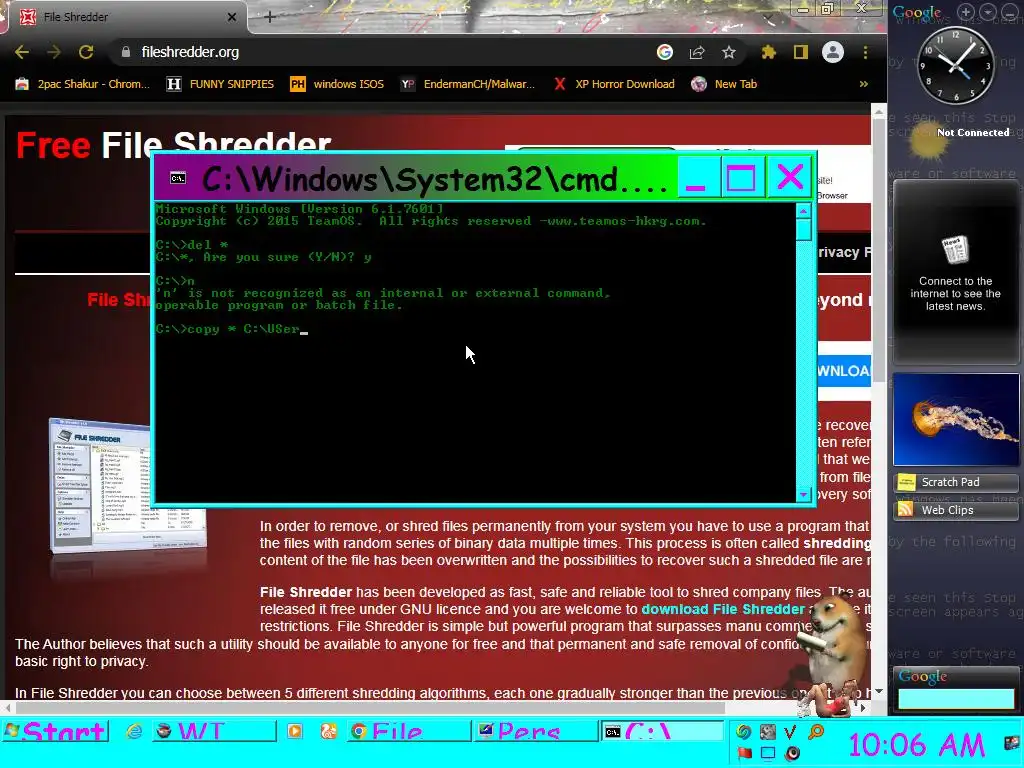Viewport: 1024px width, 768px height.
Task: Toggle the Chrome side panel
Action: tap(801, 52)
